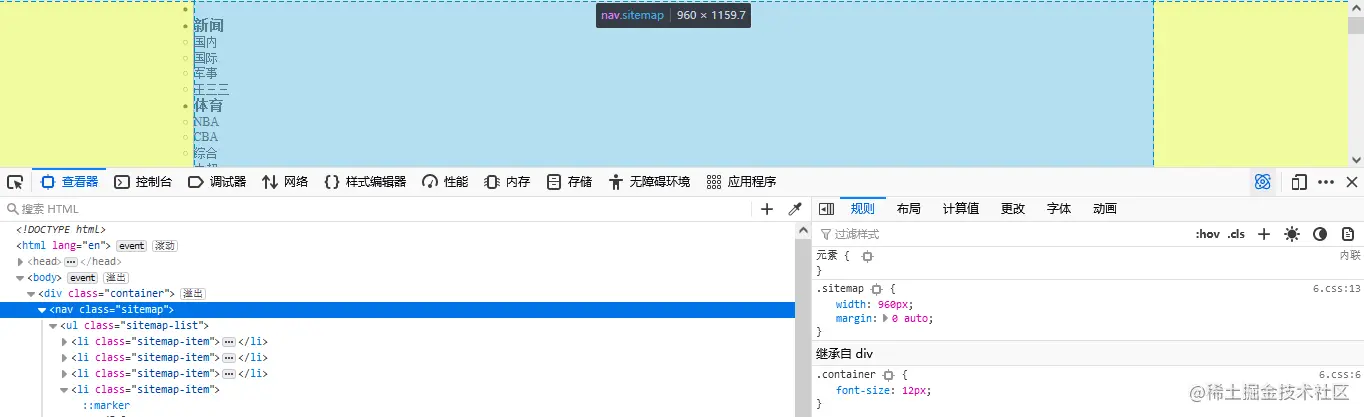Toggle responsive design mode icon
Viewport: 1364px width, 417px height.
click(1299, 182)
